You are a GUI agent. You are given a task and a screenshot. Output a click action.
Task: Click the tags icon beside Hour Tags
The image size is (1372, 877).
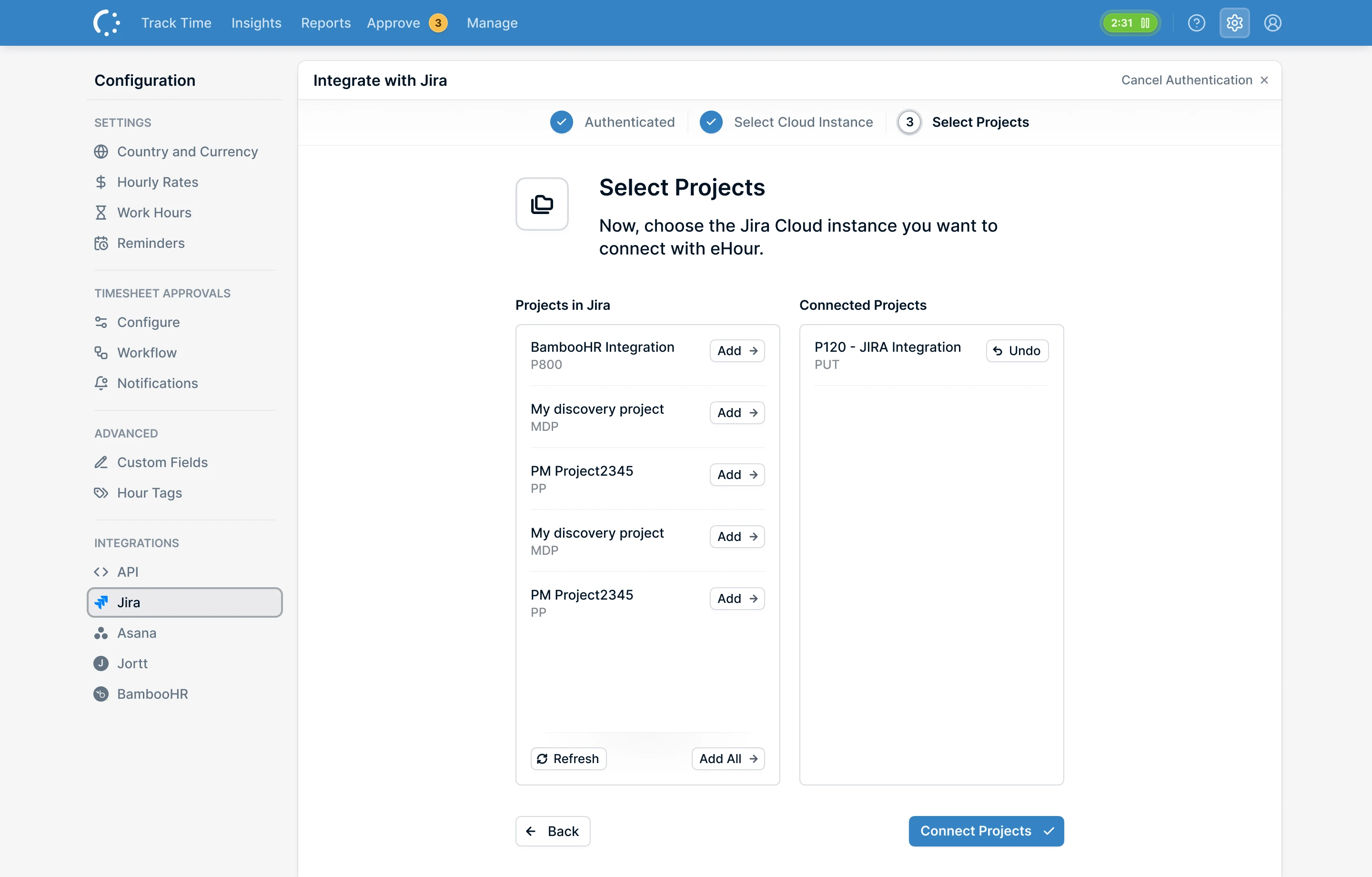101,493
